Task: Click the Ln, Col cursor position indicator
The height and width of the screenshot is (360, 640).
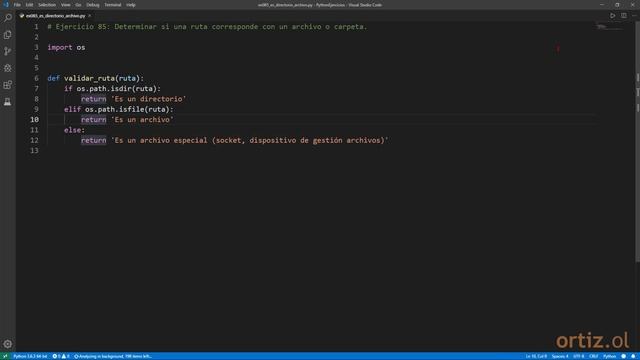Action: pos(536,356)
